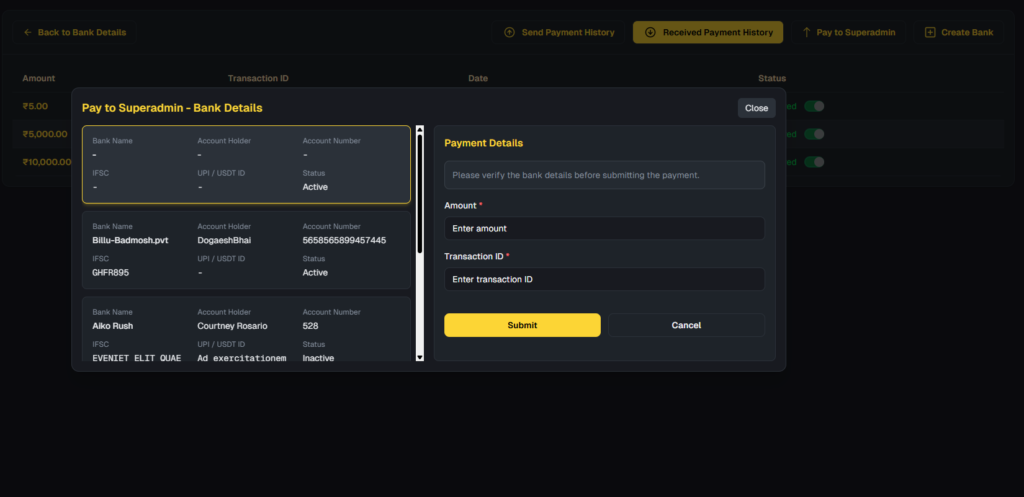Click the bank list scrollbar thumb
1024x497 pixels.
[420, 190]
